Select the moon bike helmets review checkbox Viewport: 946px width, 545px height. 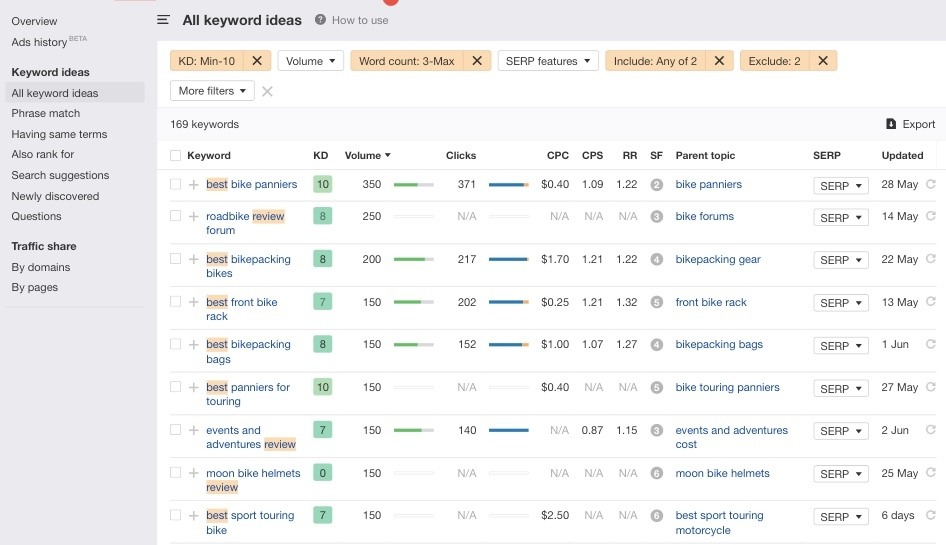click(176, 473)
